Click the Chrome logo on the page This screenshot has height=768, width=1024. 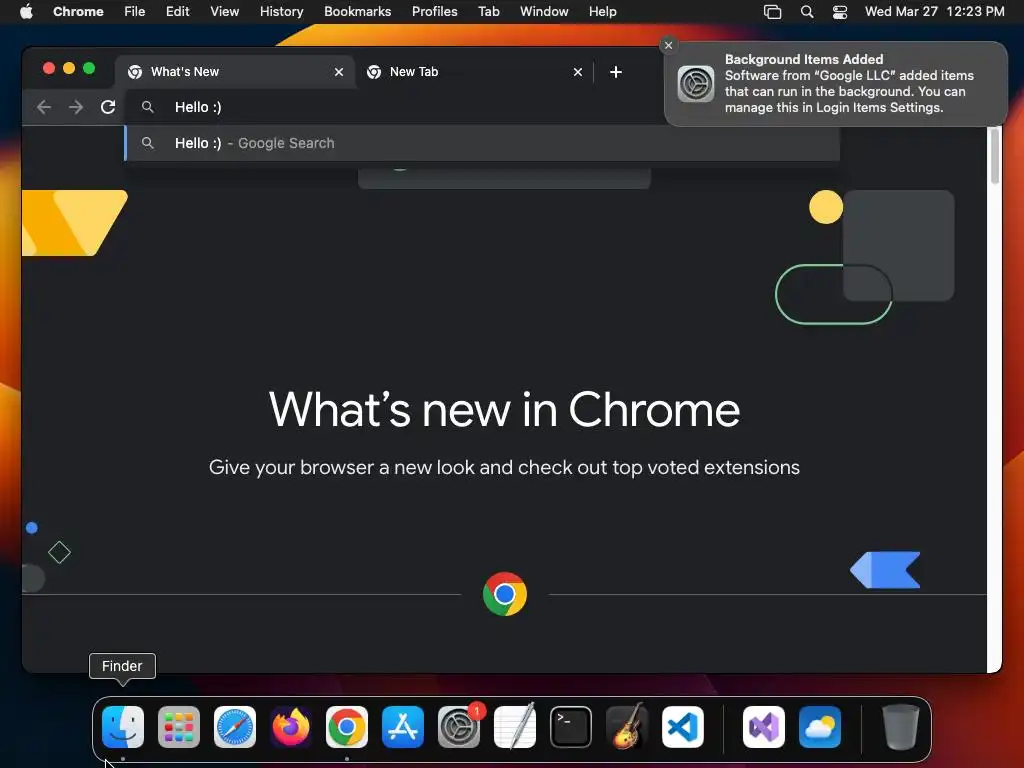pyautogui.click(x=505, y=594)
